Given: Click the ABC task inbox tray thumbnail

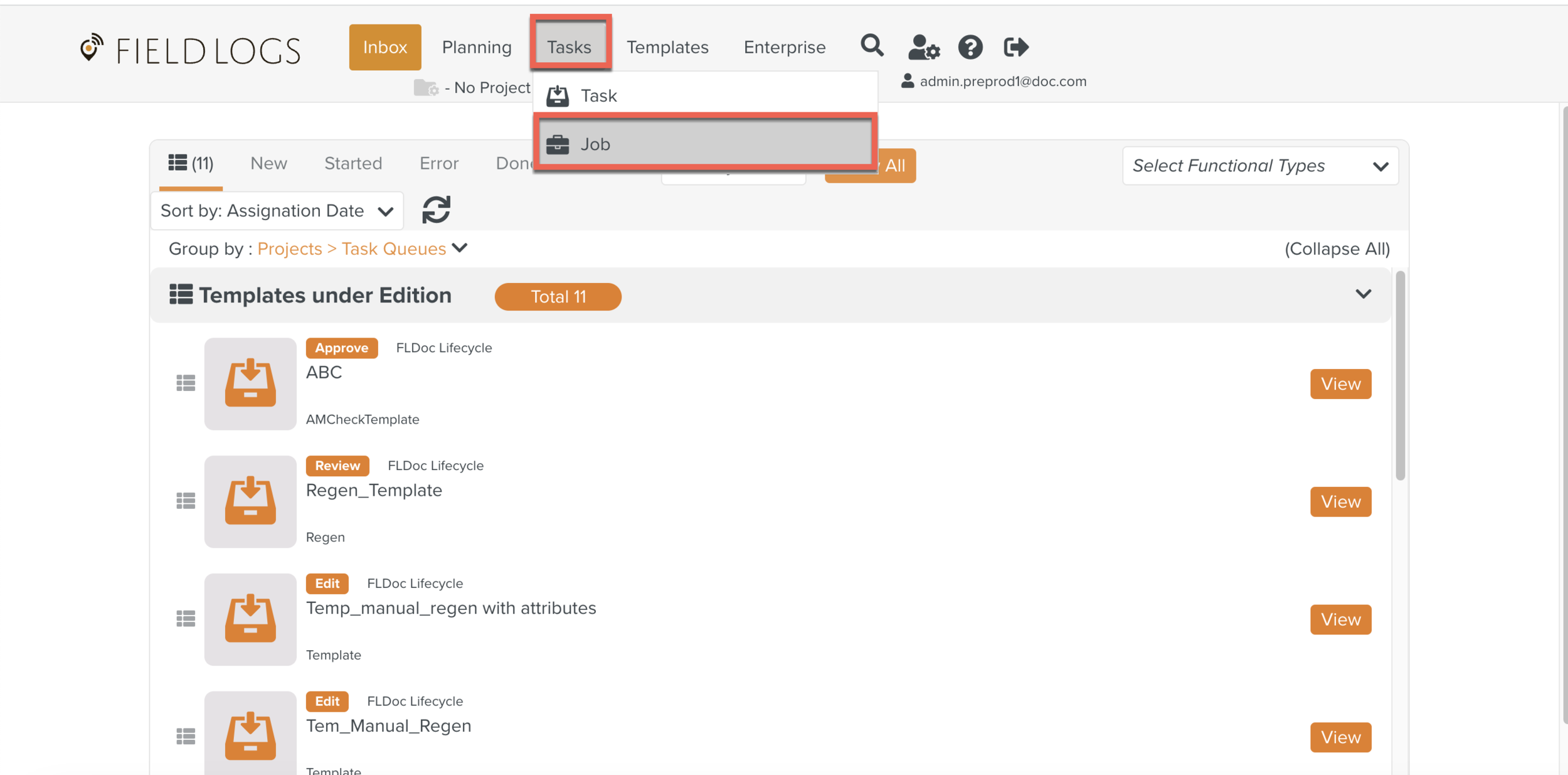Looking at the screenshot, I should pos(250,383).
